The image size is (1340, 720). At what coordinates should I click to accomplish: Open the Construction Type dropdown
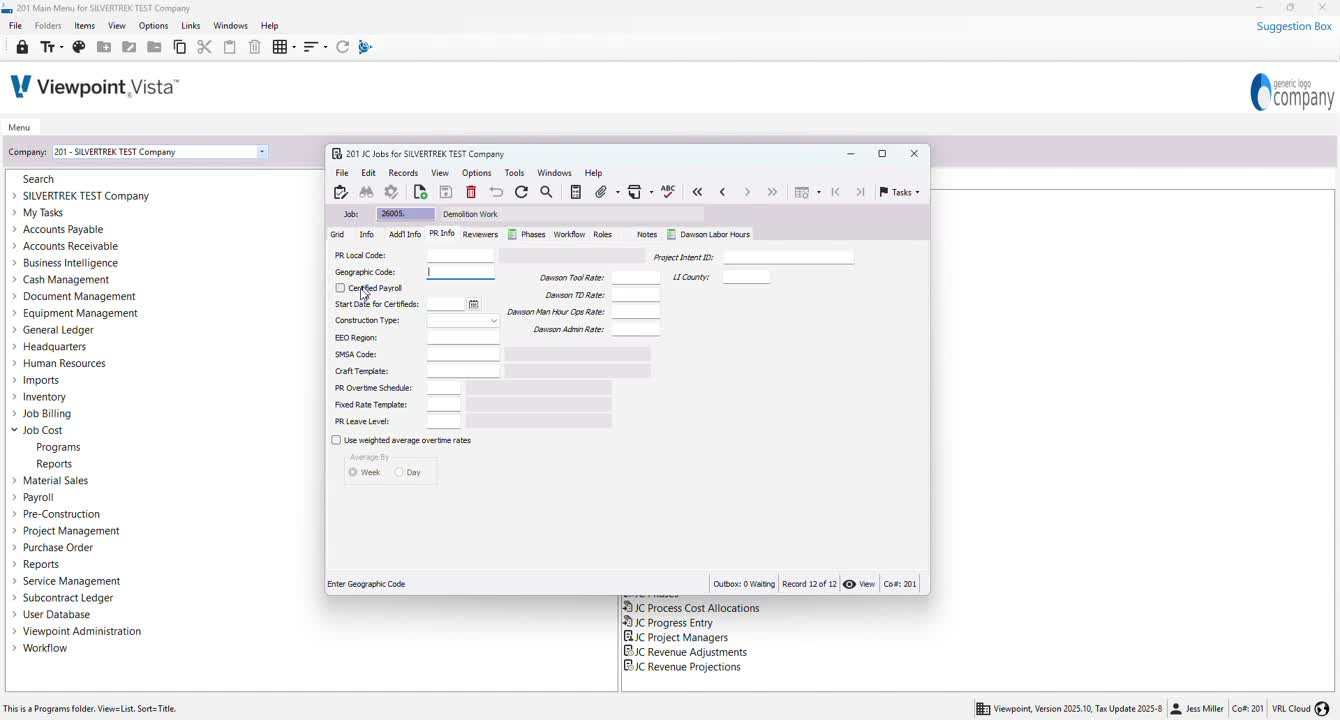494,321
